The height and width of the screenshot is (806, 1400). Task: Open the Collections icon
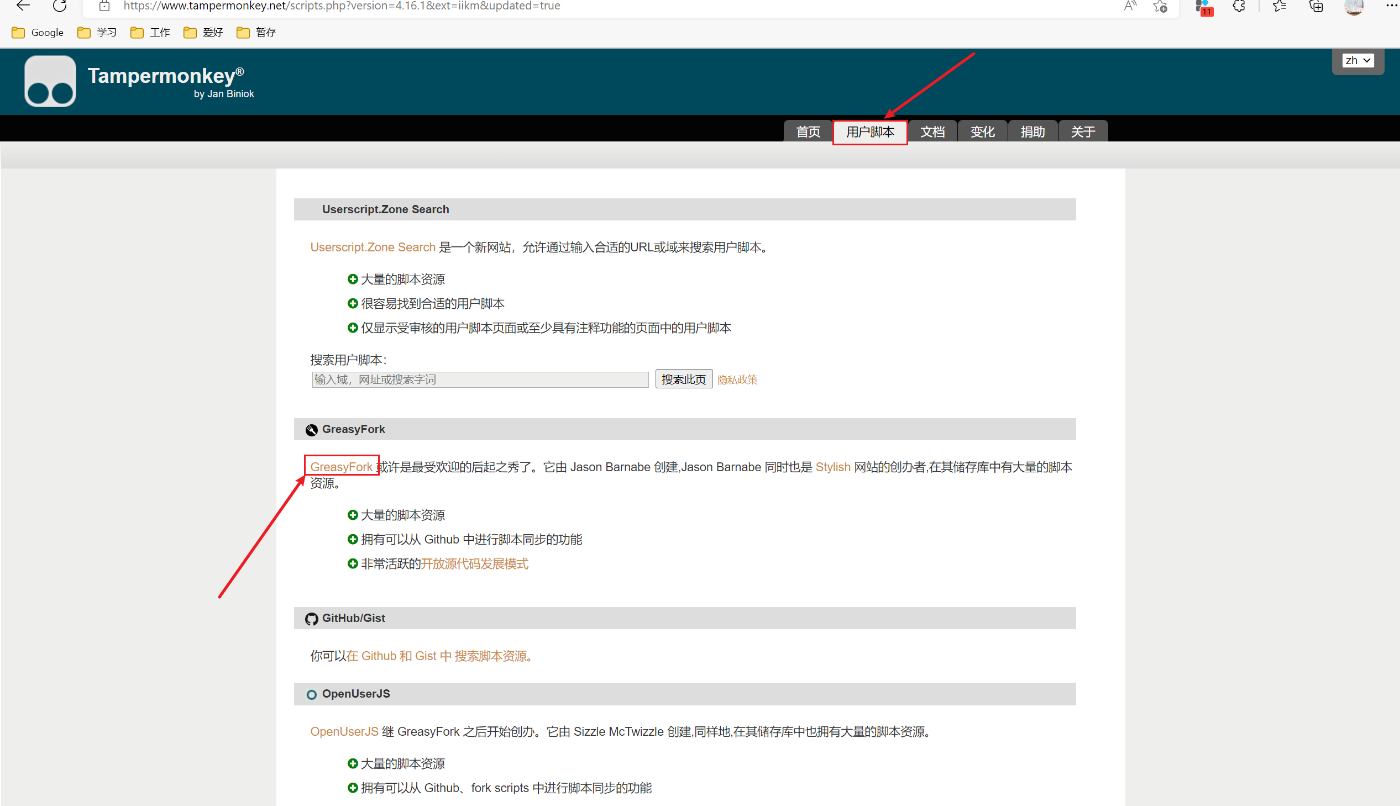1316,6
